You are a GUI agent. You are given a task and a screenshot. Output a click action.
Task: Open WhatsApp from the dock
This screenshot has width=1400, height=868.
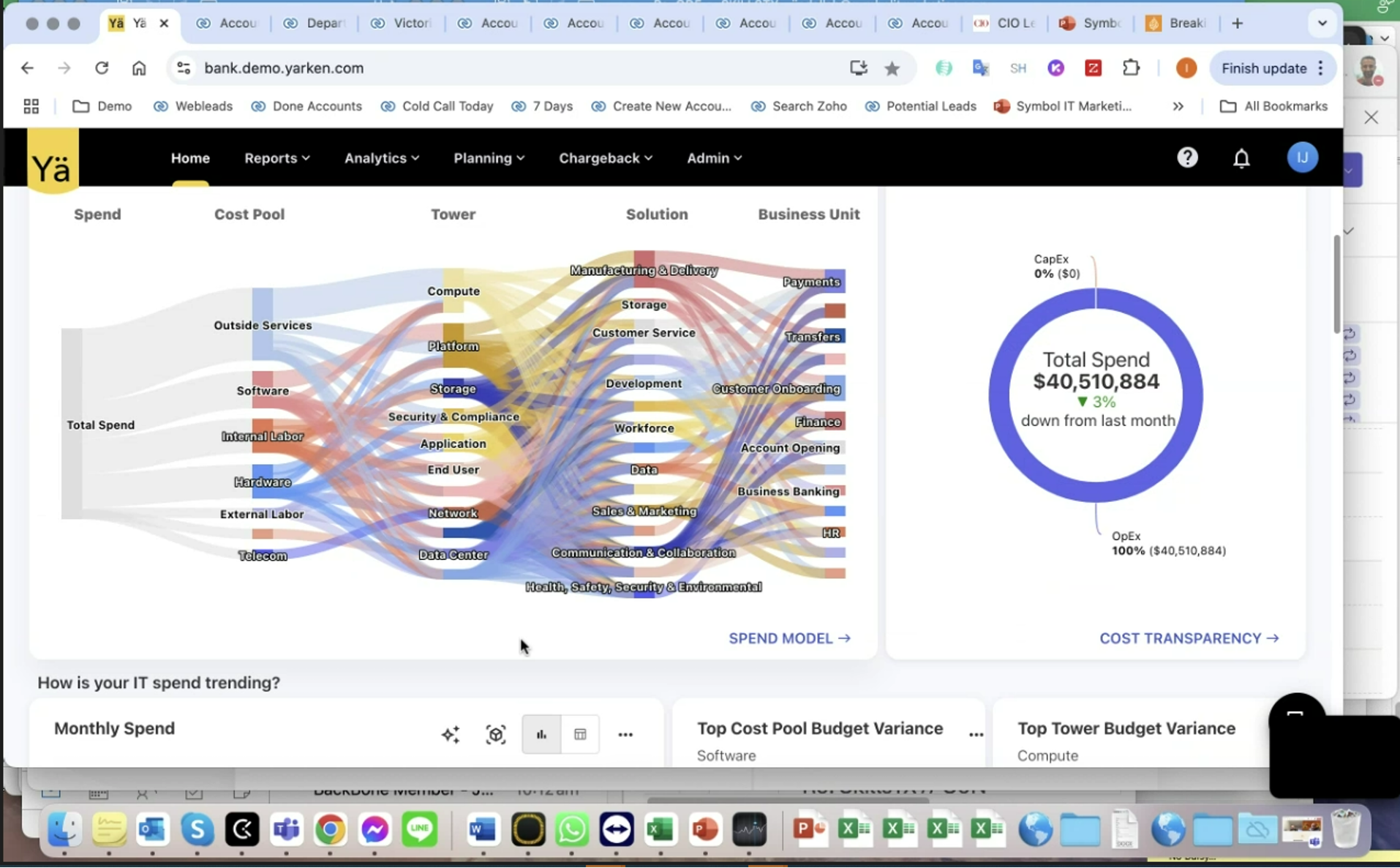[x=572, y=829]
